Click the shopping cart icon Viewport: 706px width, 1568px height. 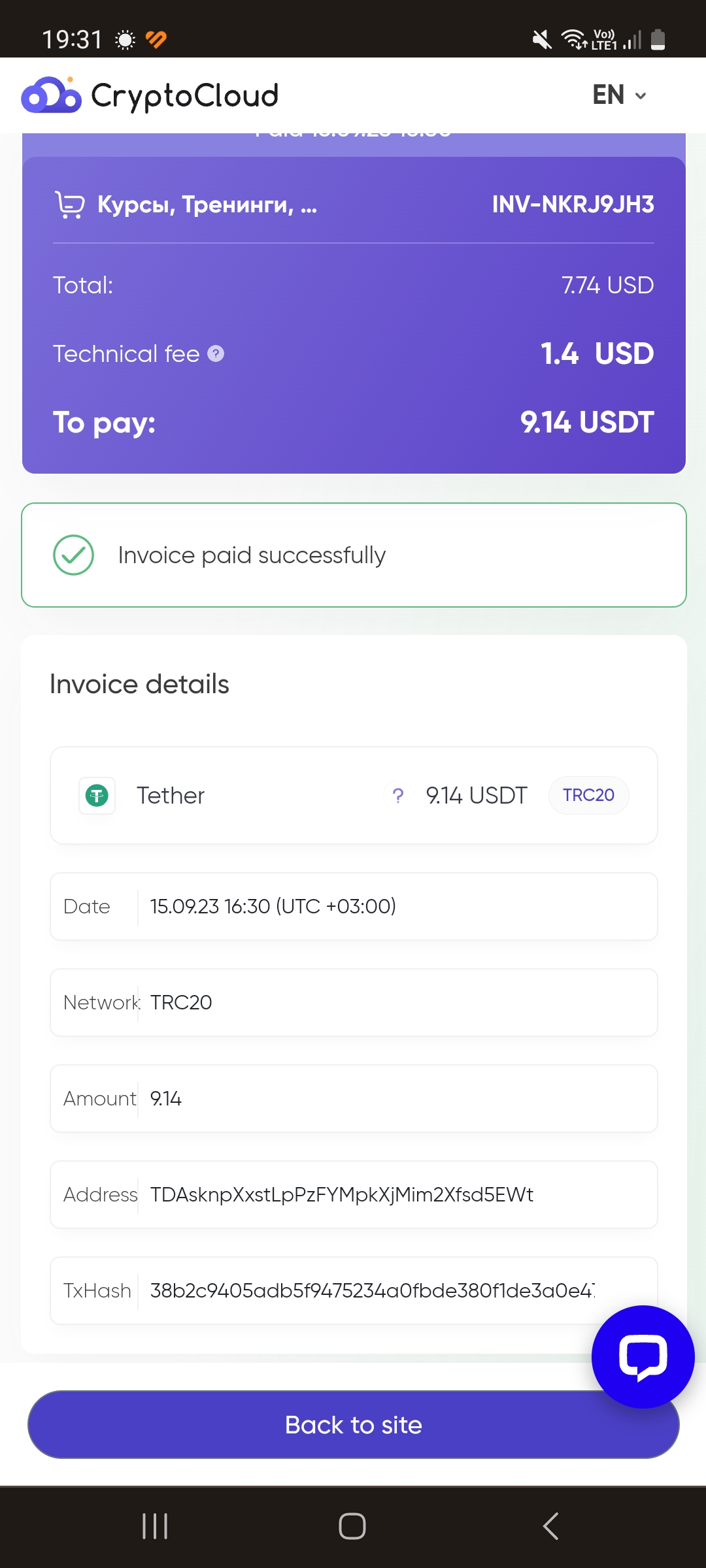click(69, 204)
